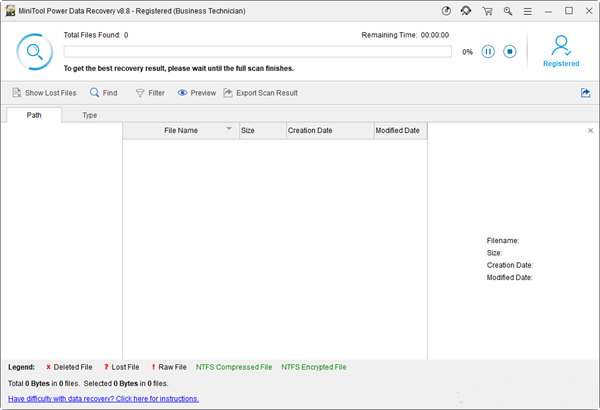Close the preview panel with the X
Viewport: 600px width, 410px height.
pos(590,131)
